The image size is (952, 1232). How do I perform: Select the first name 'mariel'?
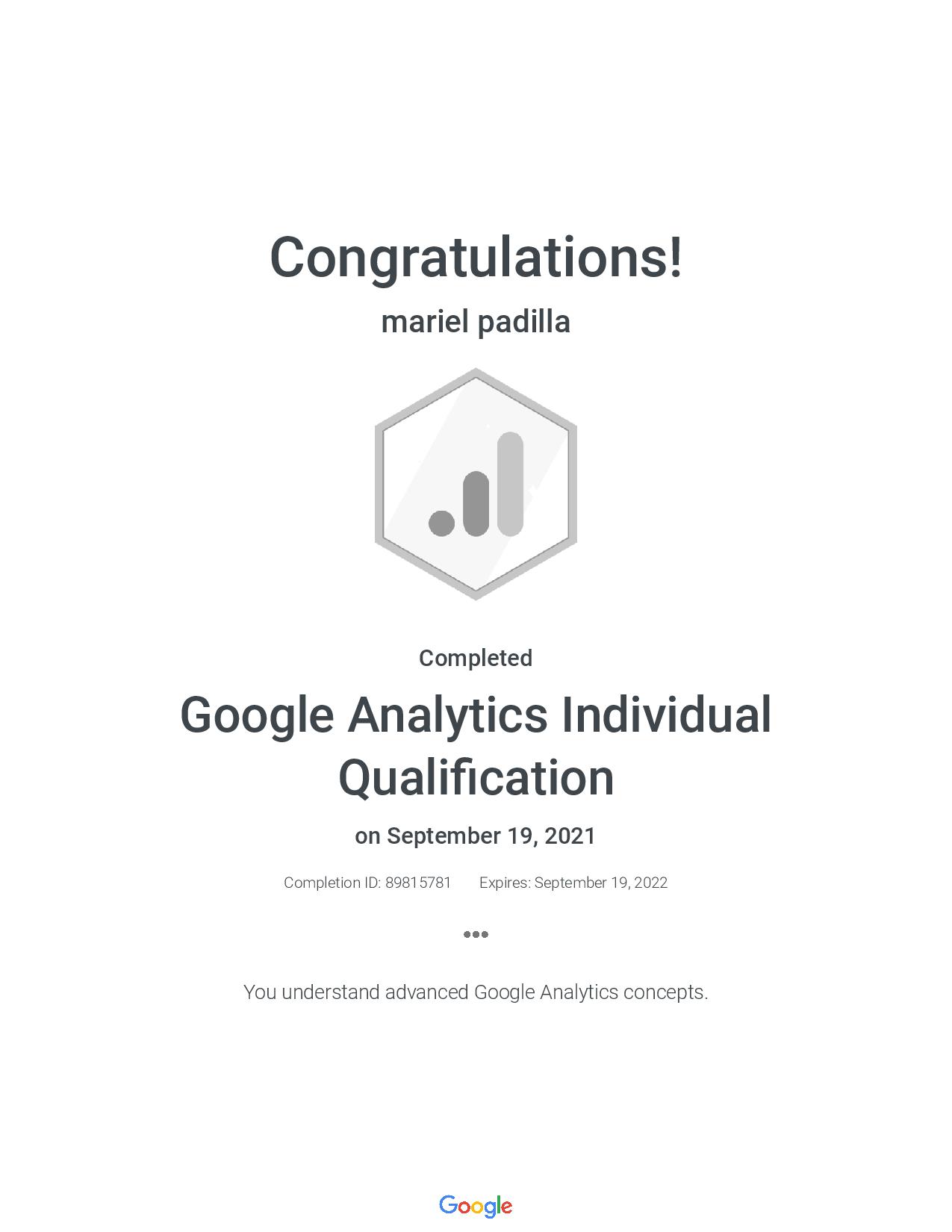coord(425,322)
